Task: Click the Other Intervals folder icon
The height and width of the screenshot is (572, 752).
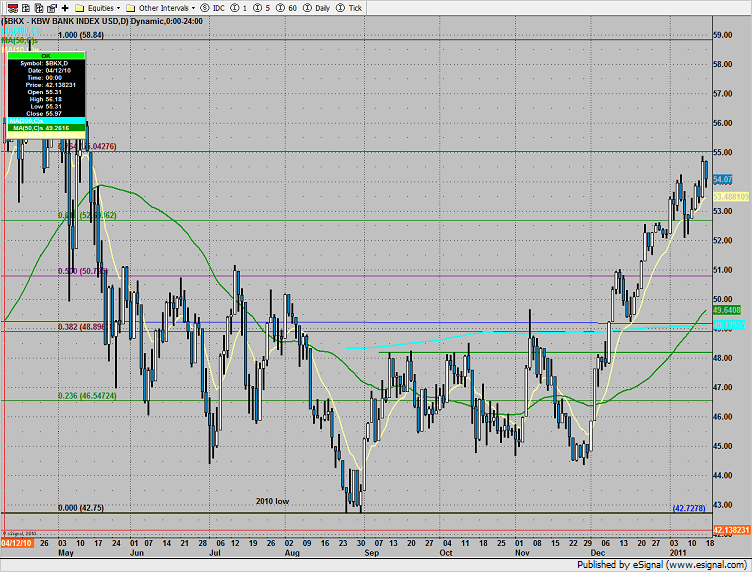Action: 131,8
